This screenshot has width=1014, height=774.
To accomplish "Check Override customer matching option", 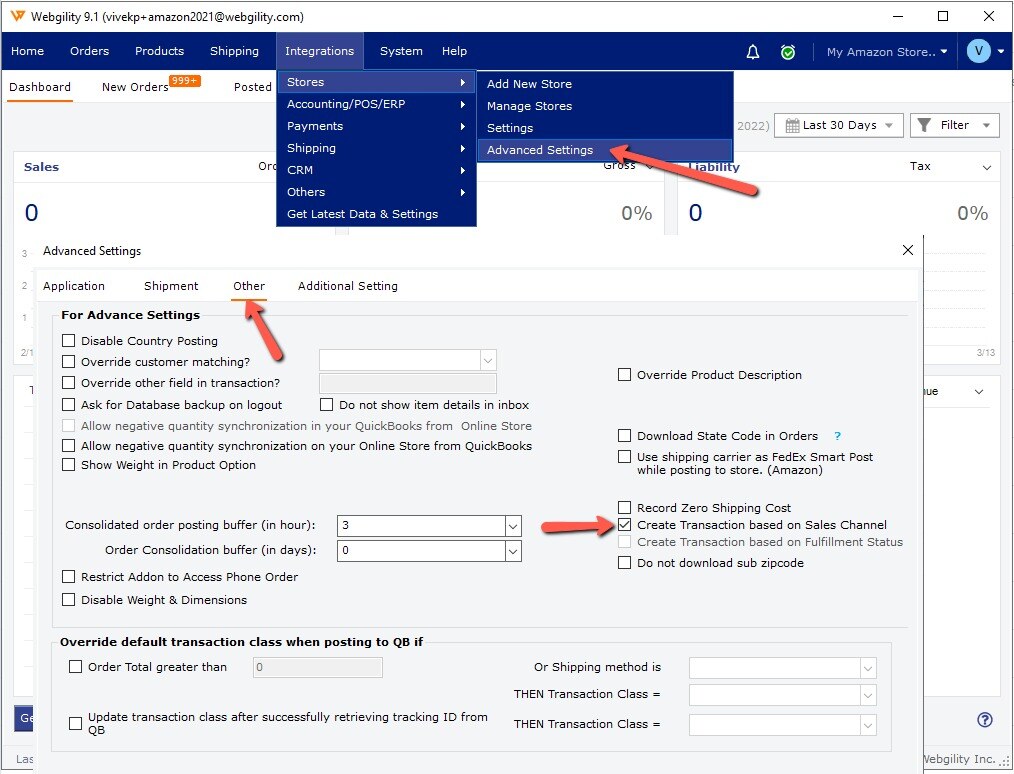I will click(69, 362).
